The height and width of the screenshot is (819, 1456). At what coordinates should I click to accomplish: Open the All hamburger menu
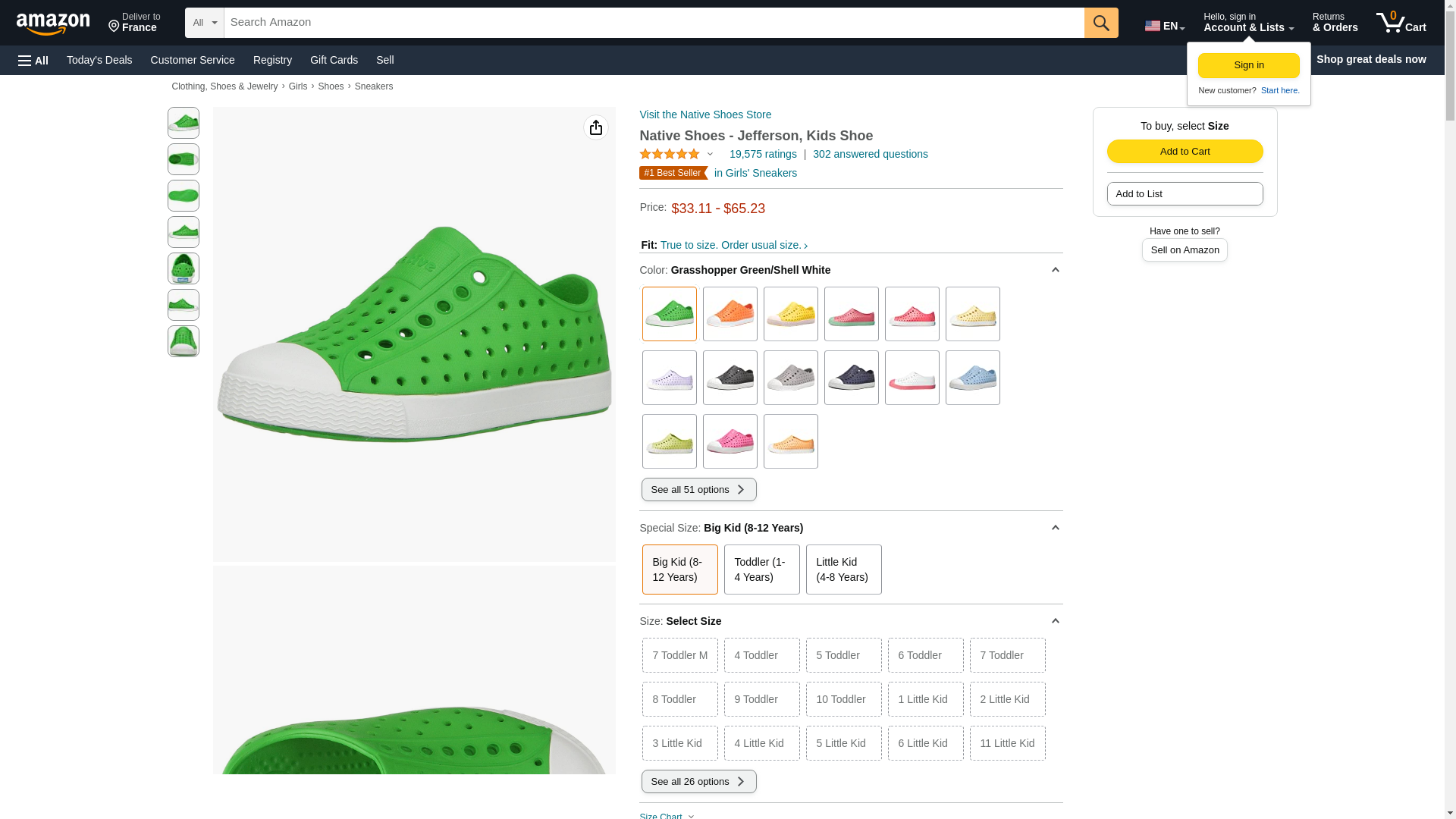coord(33,60)
